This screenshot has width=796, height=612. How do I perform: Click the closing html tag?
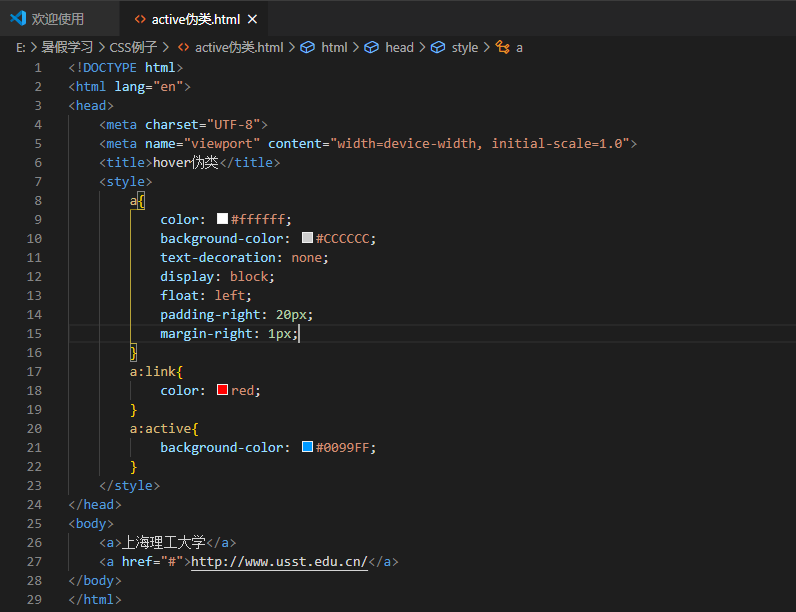(95, 600)
